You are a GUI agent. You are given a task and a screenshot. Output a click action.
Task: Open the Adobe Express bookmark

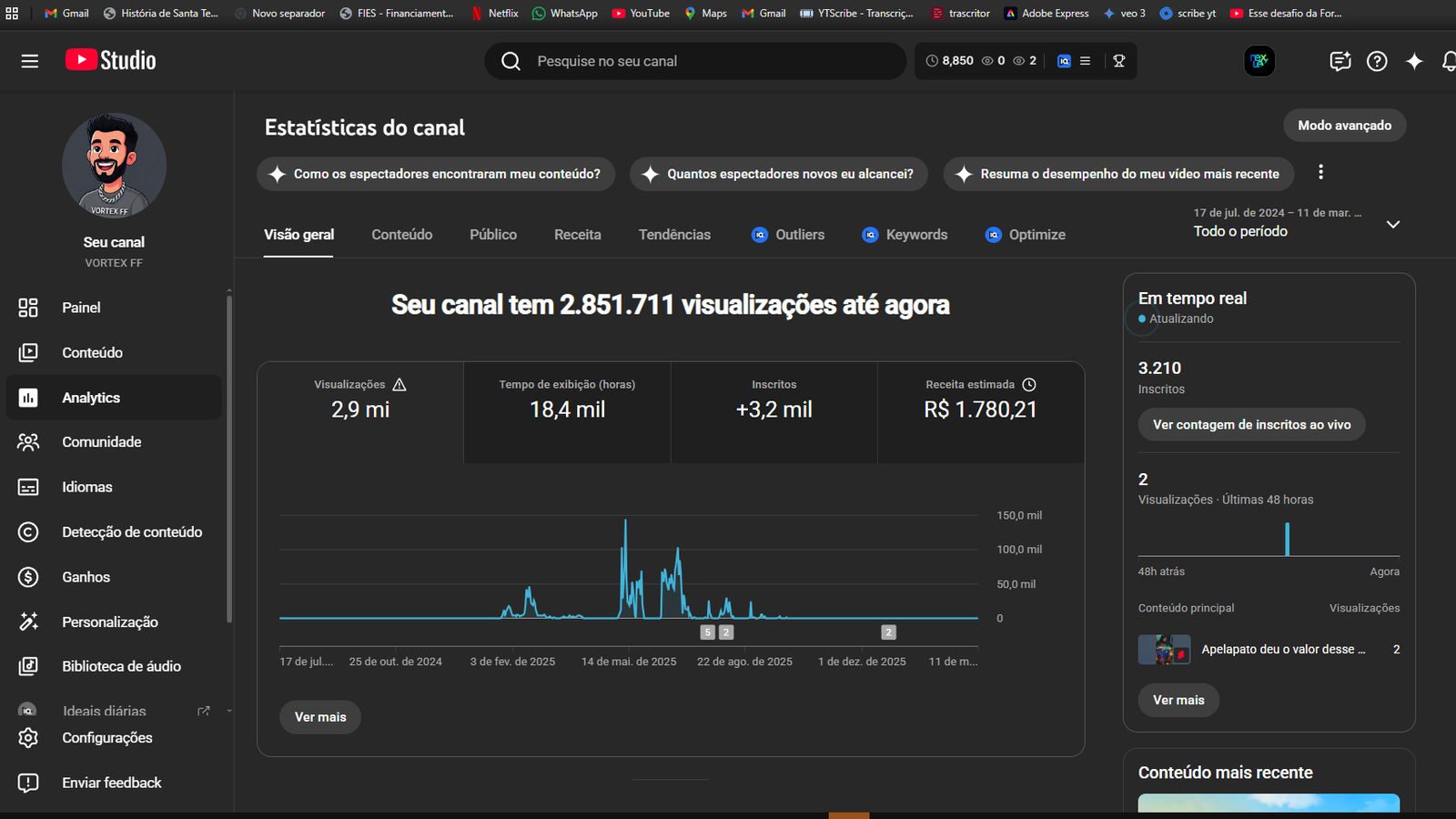click(1046, 14)
